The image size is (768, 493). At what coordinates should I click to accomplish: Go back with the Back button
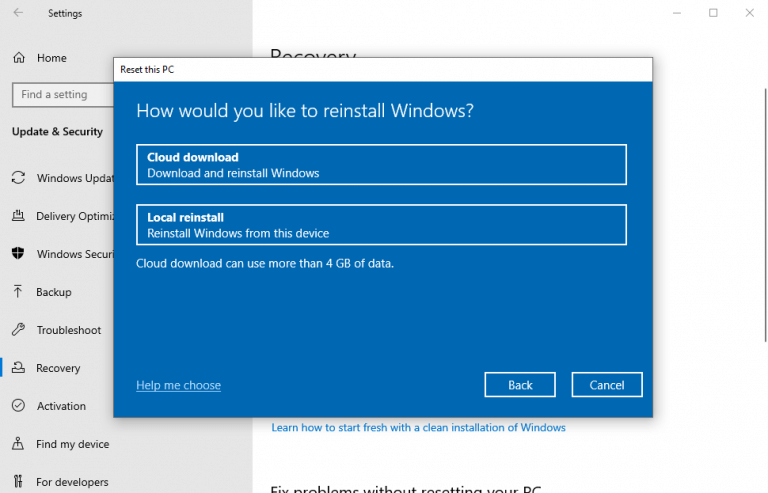[x=520, y=385]
